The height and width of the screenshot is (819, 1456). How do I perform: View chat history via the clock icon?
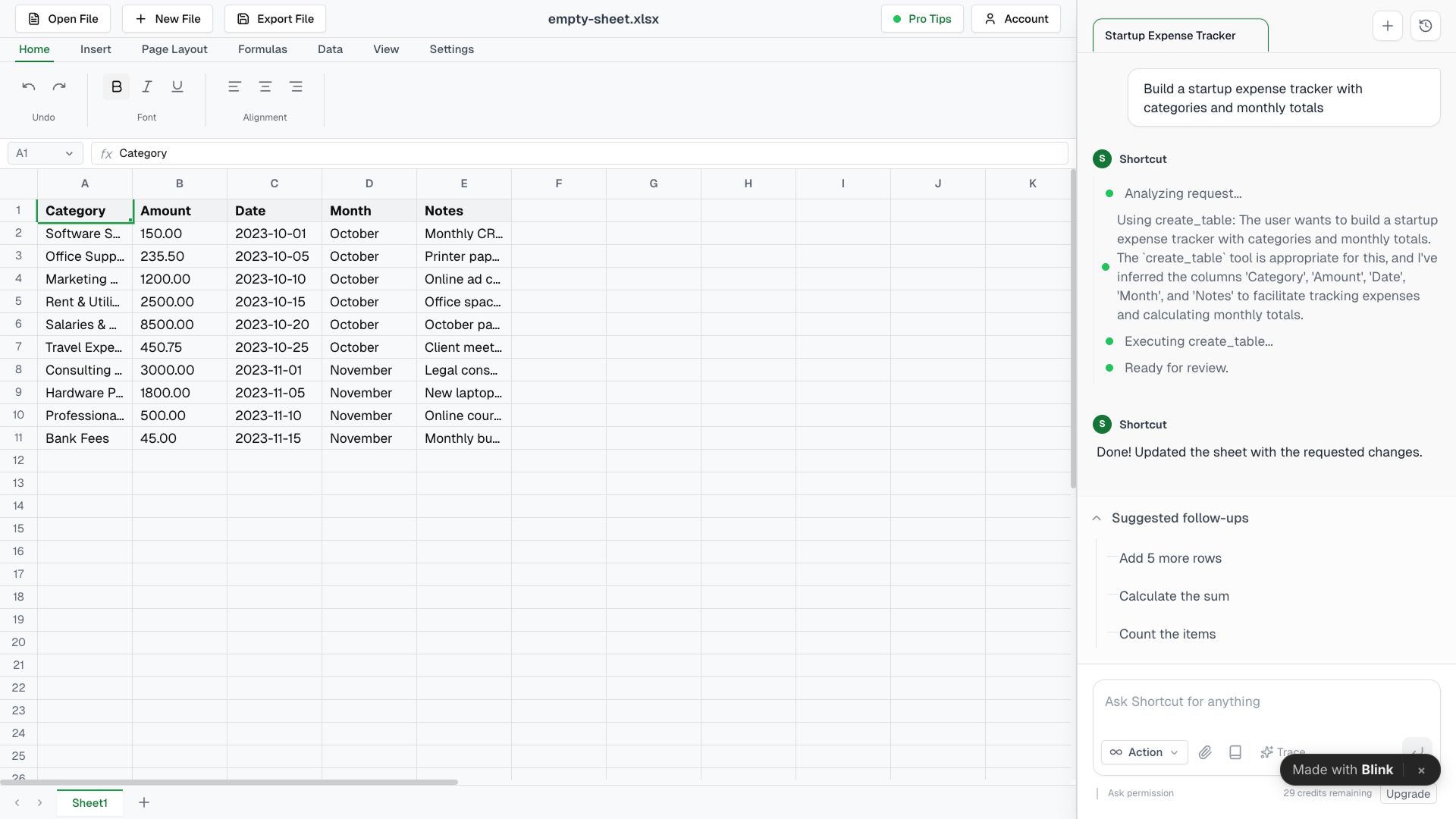point(1426,25)
